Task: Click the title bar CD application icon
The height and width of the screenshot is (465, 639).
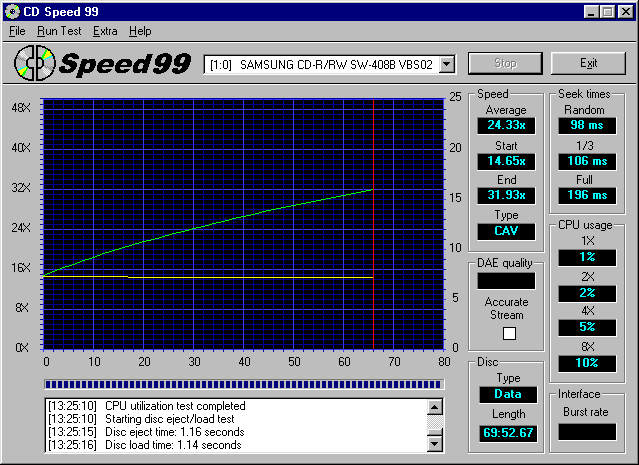Action: pyautogui.click(x=12, y=11)
